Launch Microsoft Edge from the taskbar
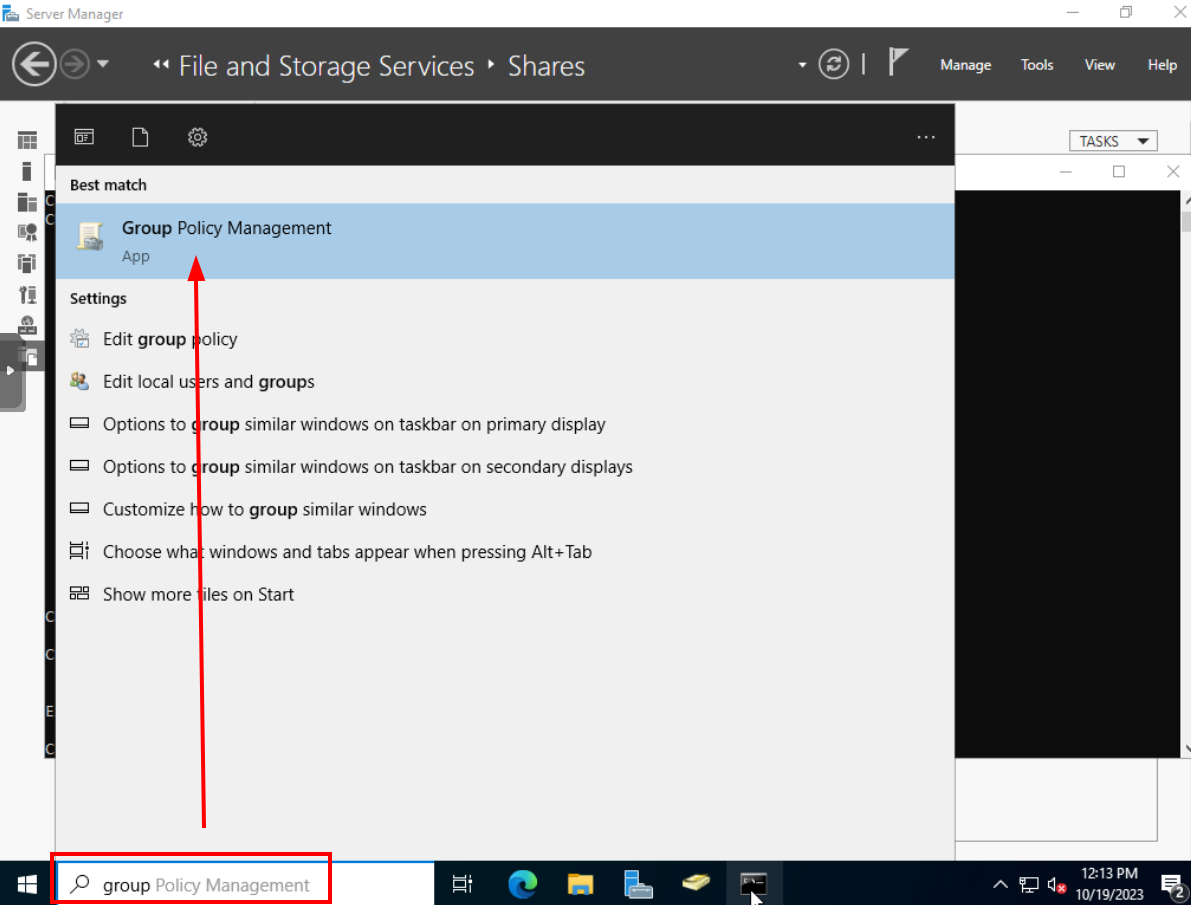Screen dimensions: 1191x905 (522, 883)
